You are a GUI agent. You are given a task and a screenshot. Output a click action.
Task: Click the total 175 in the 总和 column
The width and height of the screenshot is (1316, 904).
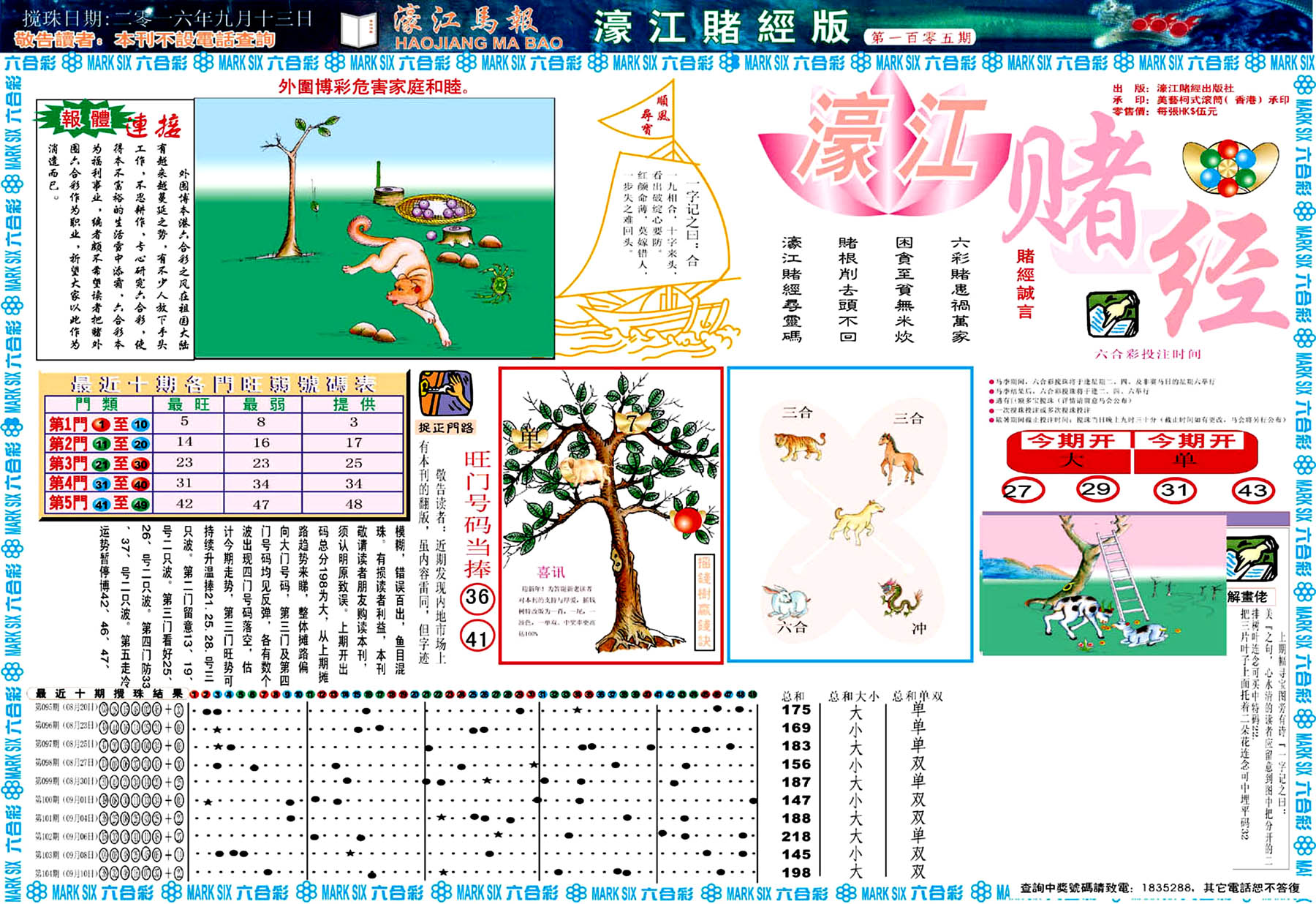[x=796, y=709]
